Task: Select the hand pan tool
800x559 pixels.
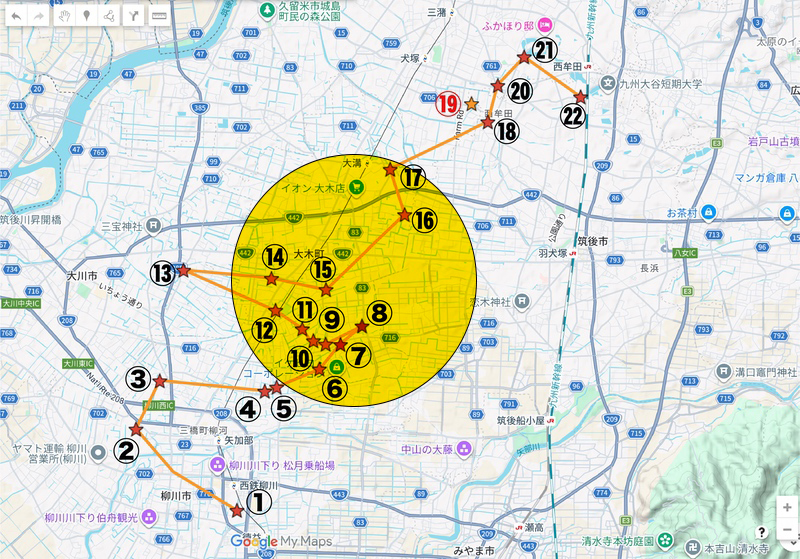Action: coord(64,17)
